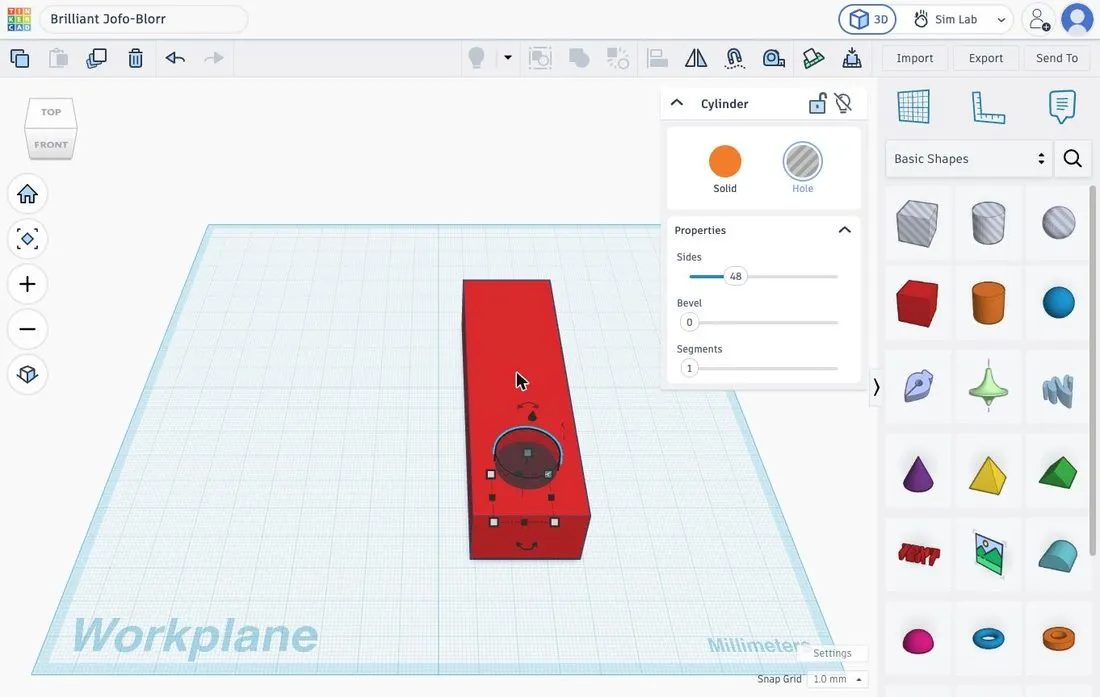The height and width of the screenshot is (697, 1100).
Task: Select the Ruler tool icon
Action: 988,107
